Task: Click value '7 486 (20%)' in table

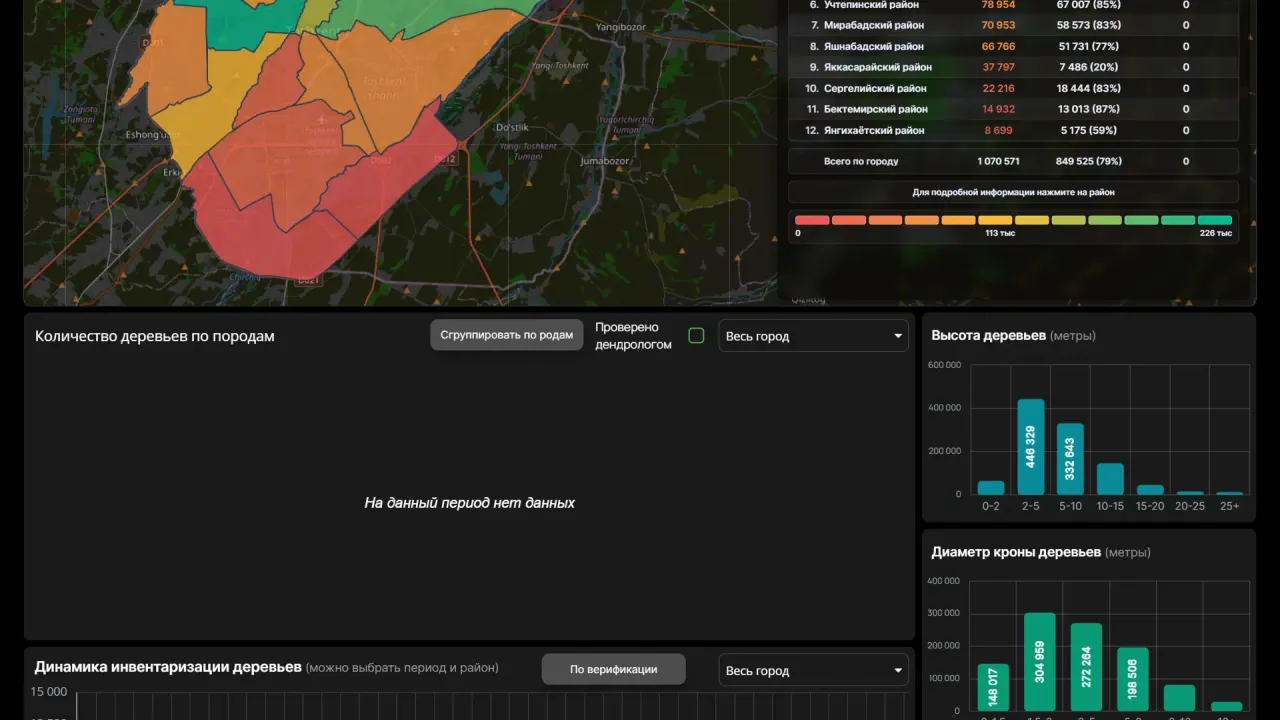Action: 1088,67
